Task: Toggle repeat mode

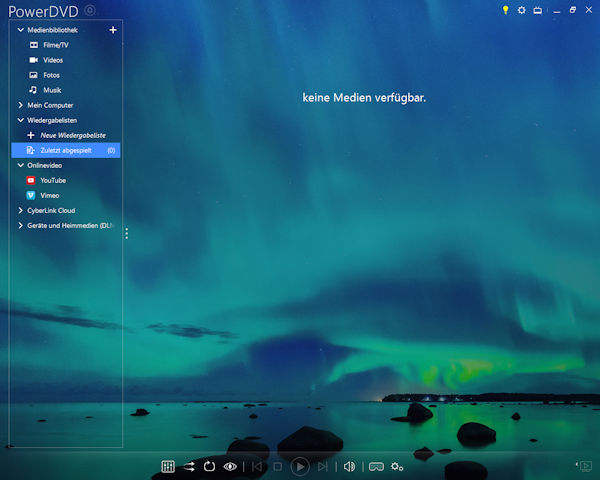Action: [209, 466]
